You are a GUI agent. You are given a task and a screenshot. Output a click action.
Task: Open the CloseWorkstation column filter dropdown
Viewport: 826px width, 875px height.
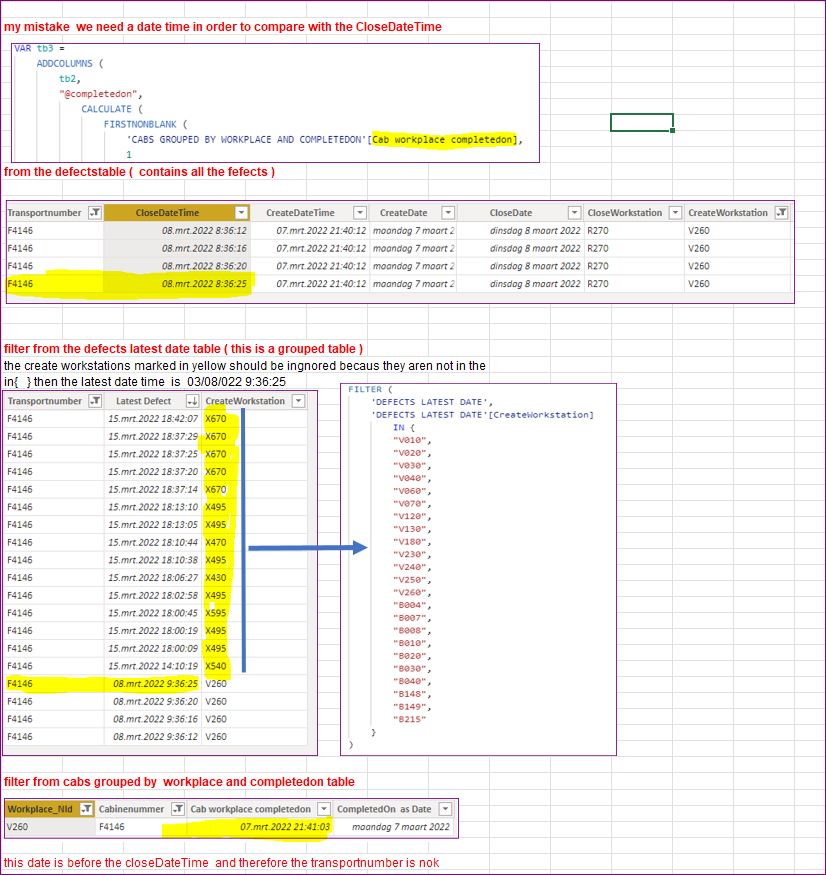coord(675,213)
